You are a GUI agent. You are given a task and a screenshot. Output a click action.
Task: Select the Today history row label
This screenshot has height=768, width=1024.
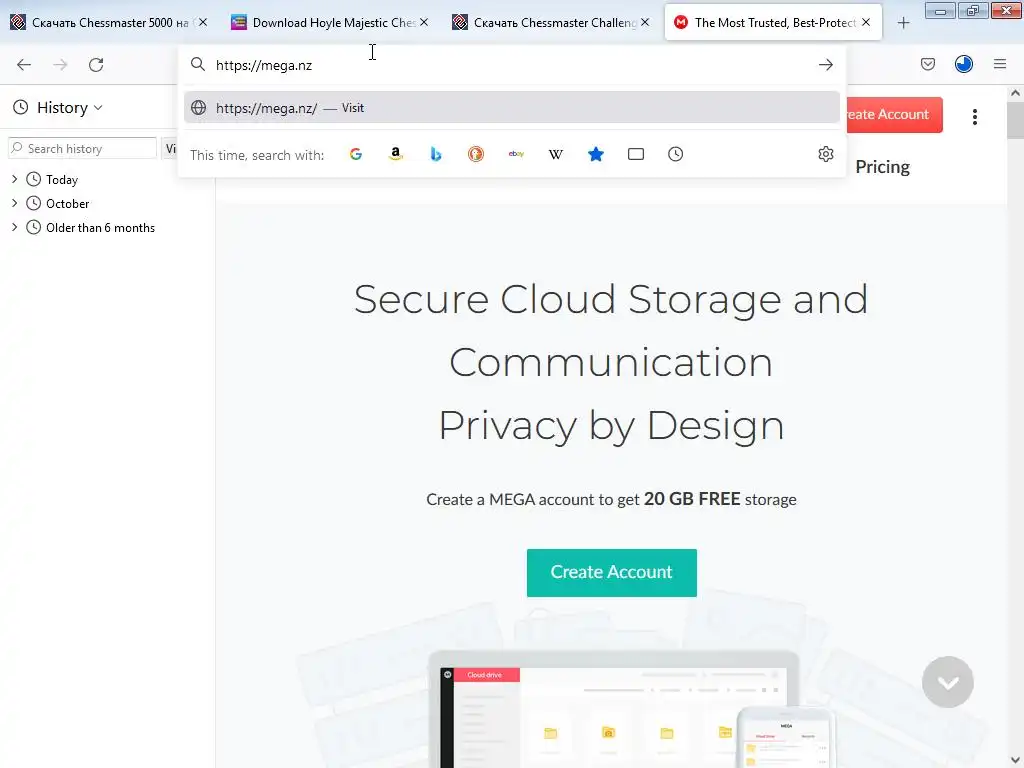coord(62,180)
